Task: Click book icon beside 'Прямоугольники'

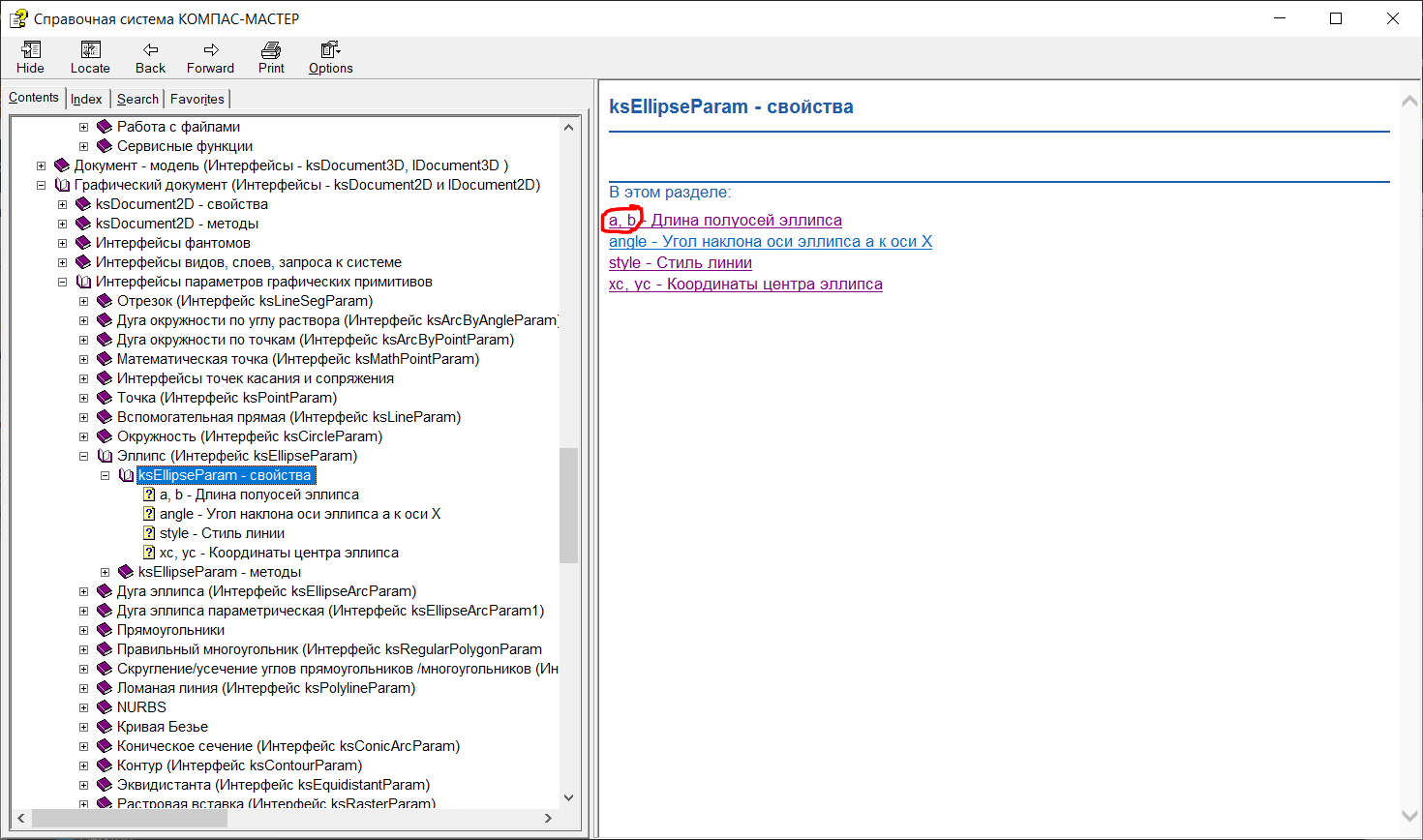Action: (x=105, y=630)
